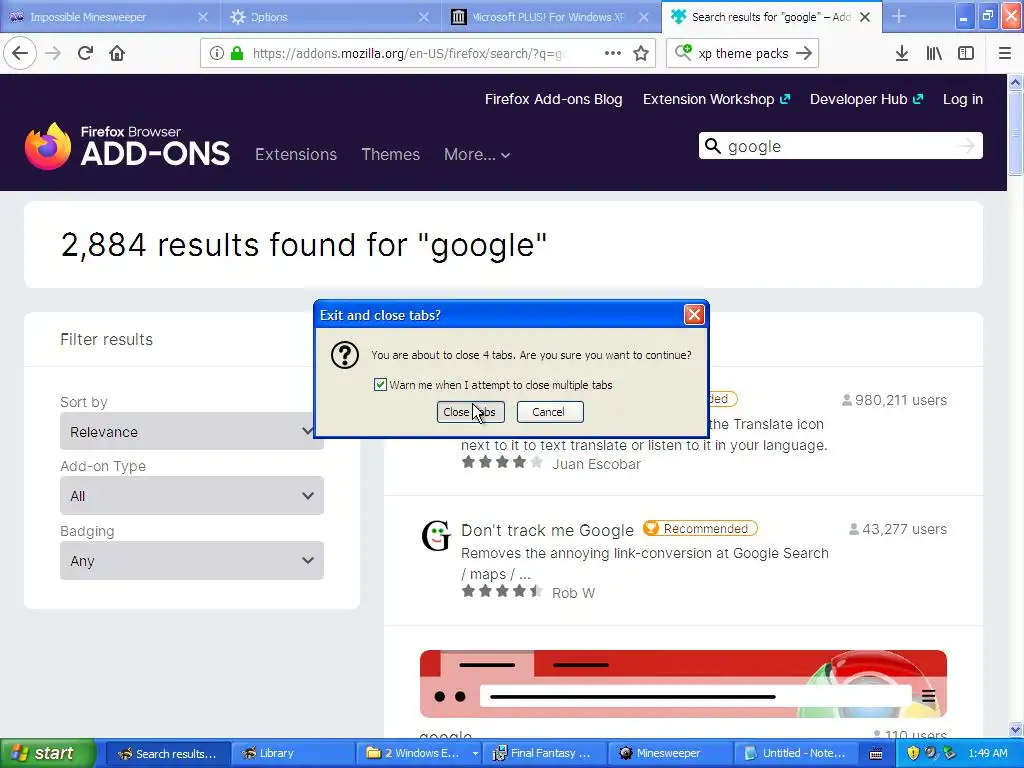Screen dimensions: 1024x768
Task: Uncheck Warn me when closing multiple tabs
Action: pos(380,385)
